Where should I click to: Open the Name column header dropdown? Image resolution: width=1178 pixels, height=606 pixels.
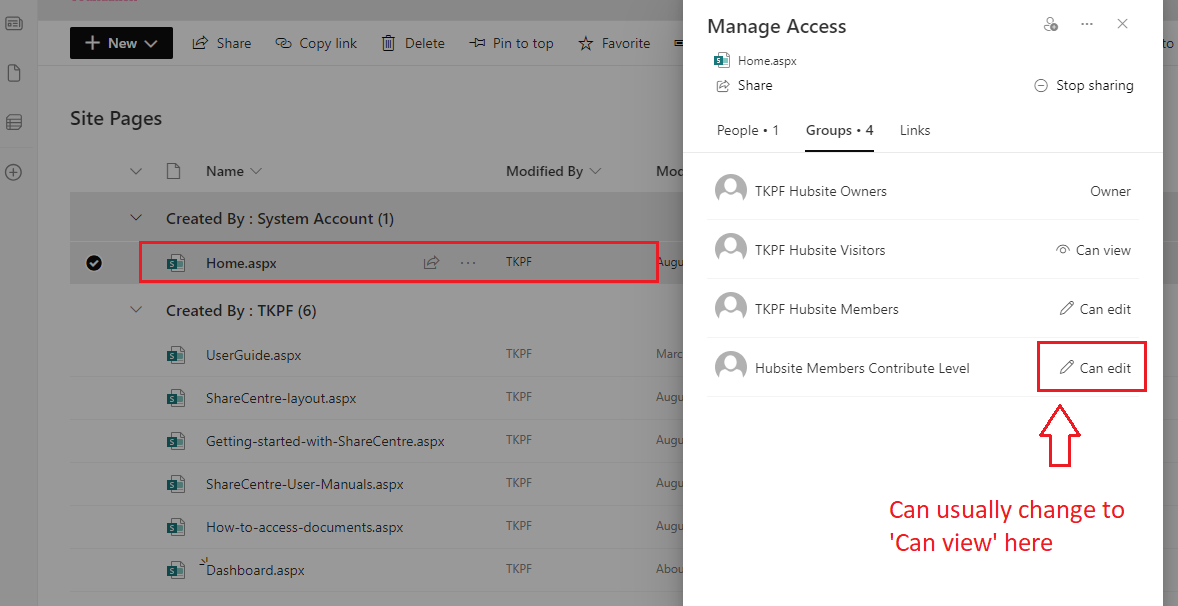[x=257, y=171]
